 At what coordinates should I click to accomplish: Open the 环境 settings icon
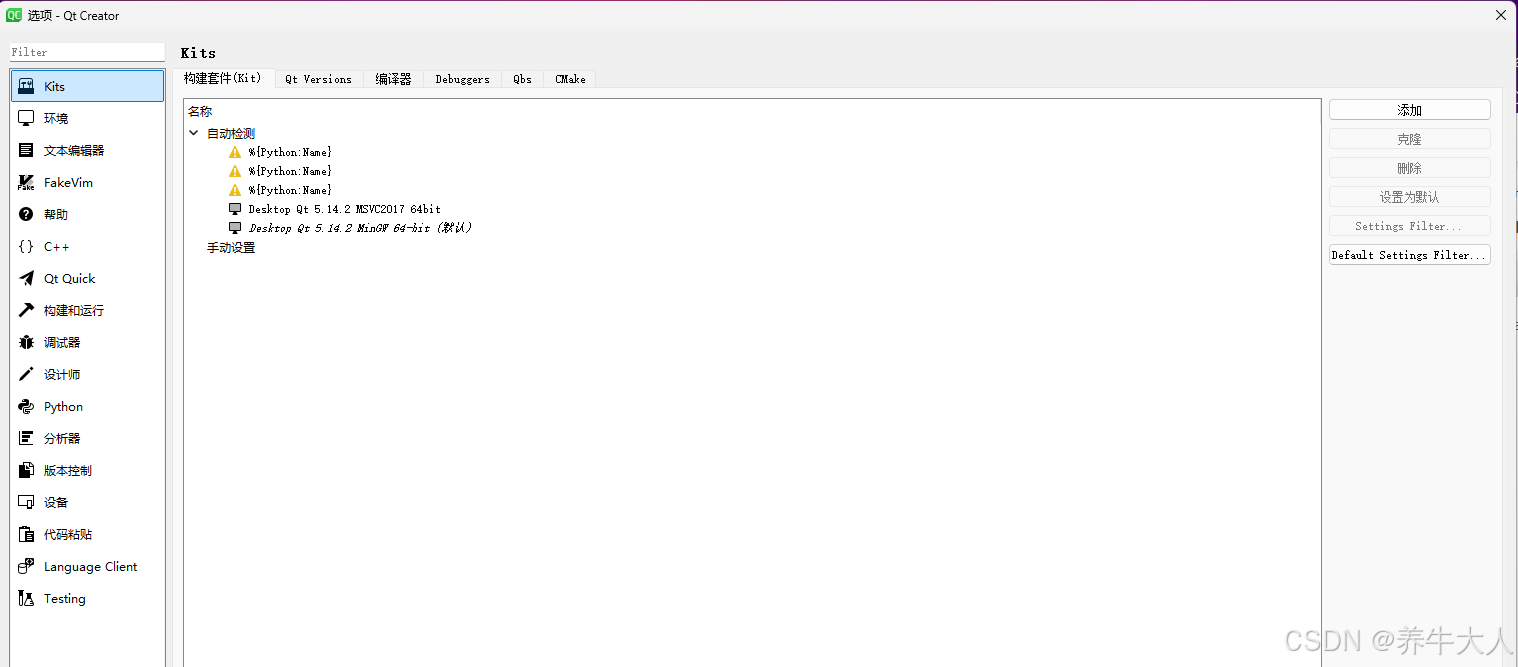point(27,119)
